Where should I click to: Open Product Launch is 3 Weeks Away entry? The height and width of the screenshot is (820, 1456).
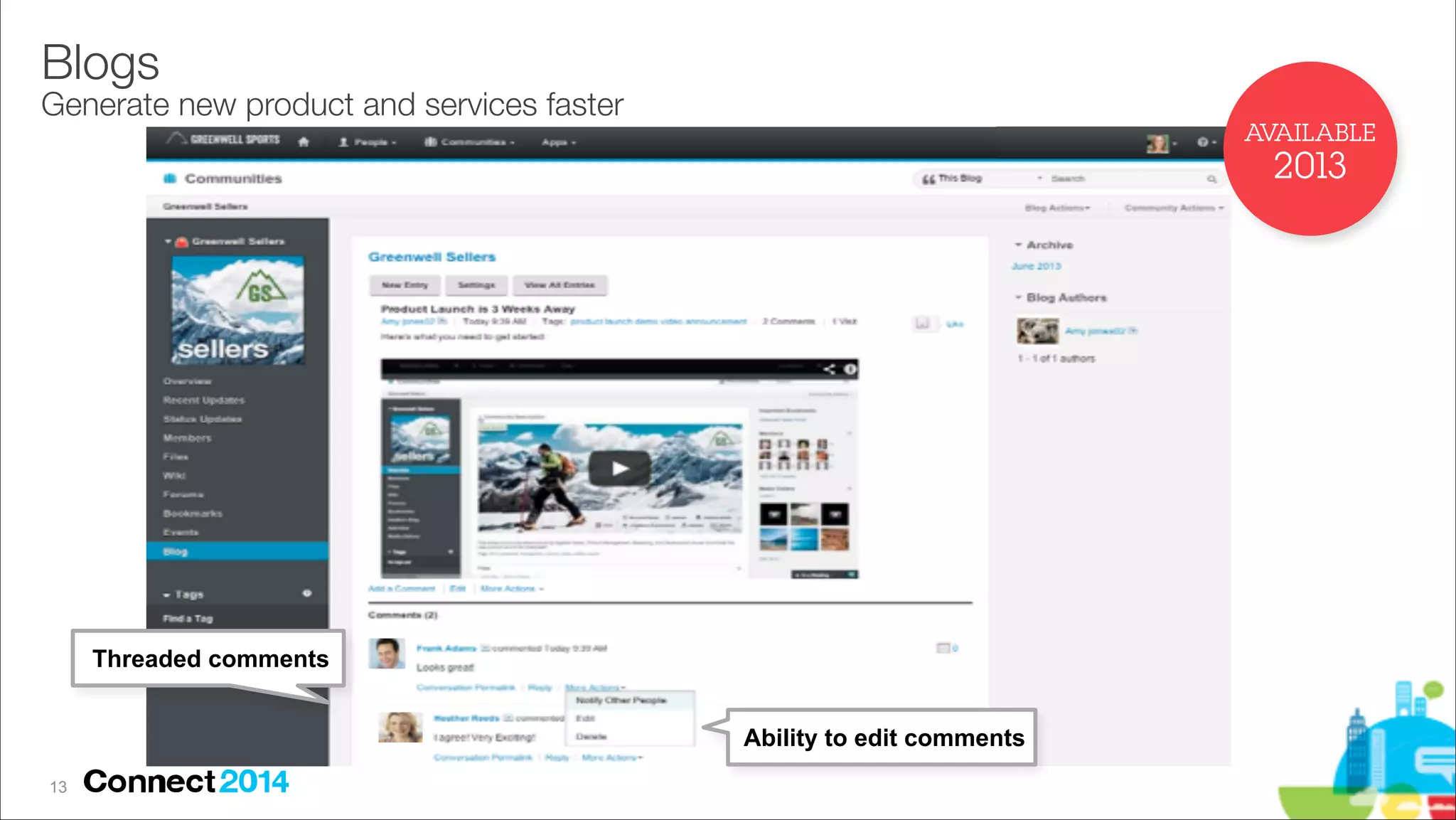click(478, 309)
